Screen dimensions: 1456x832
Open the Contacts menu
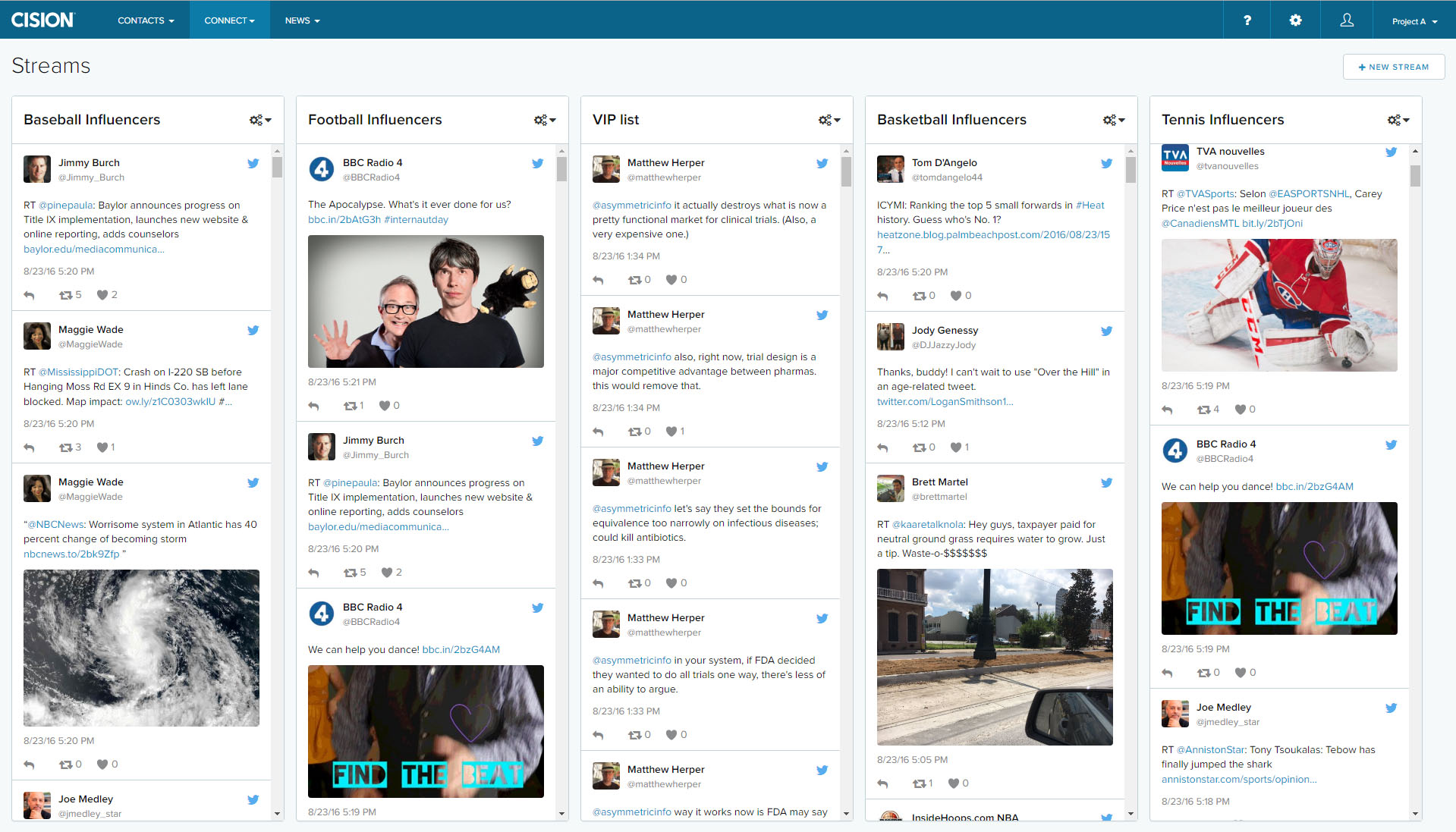146,20
